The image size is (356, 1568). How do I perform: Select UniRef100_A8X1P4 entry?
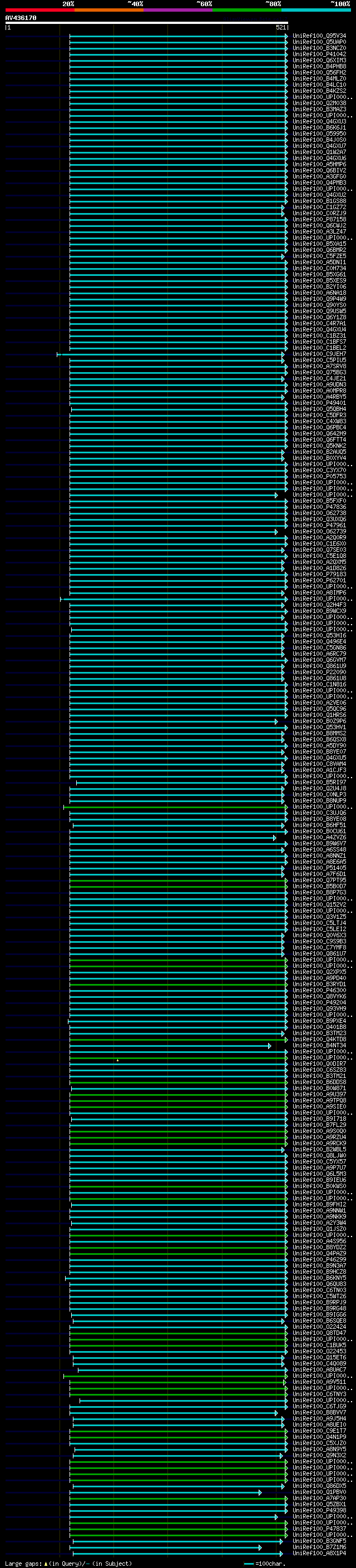pos(319,1554)
